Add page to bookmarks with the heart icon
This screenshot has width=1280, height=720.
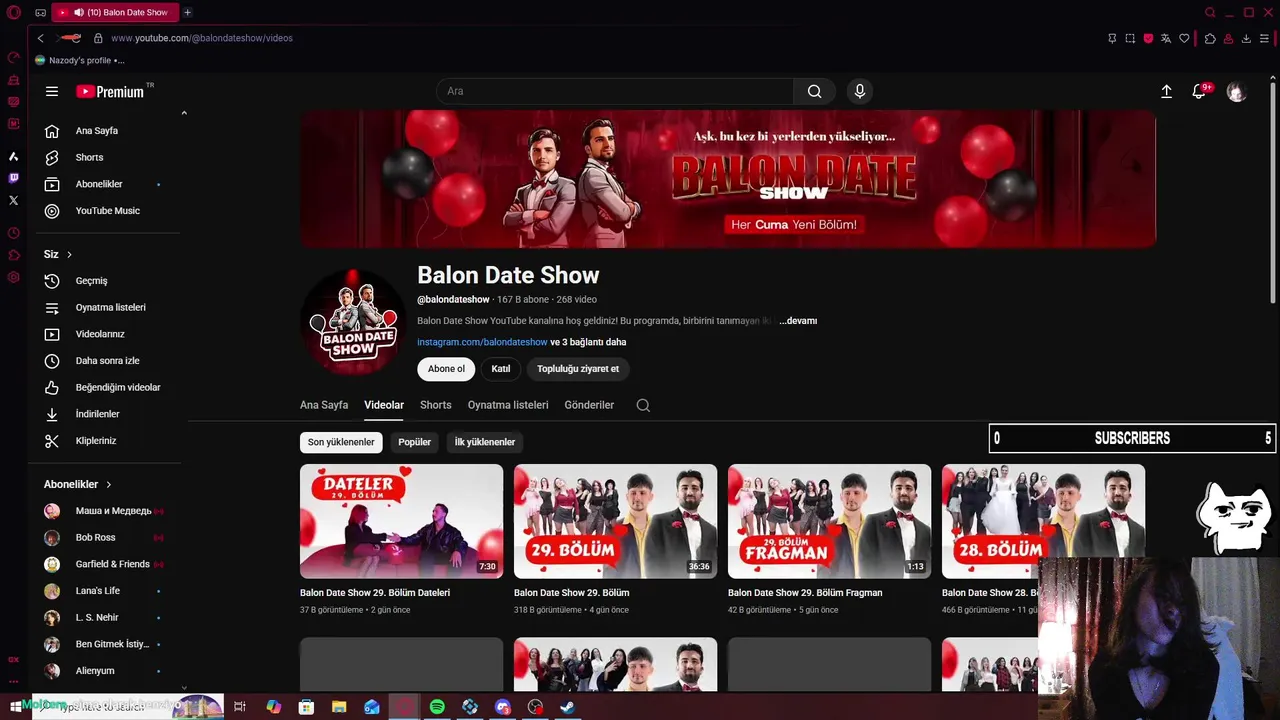click(1184, 38)
